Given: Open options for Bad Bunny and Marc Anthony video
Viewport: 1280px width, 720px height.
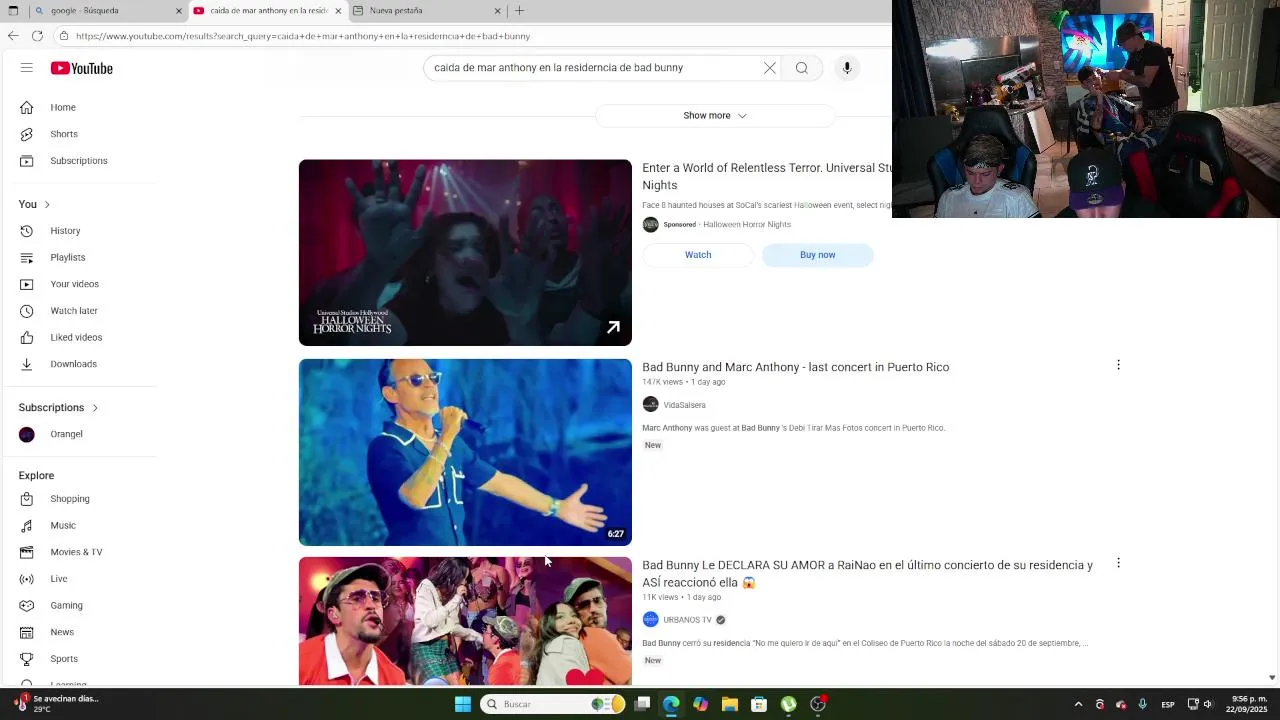Looking at the screenshot, I should click(1118, 365).
